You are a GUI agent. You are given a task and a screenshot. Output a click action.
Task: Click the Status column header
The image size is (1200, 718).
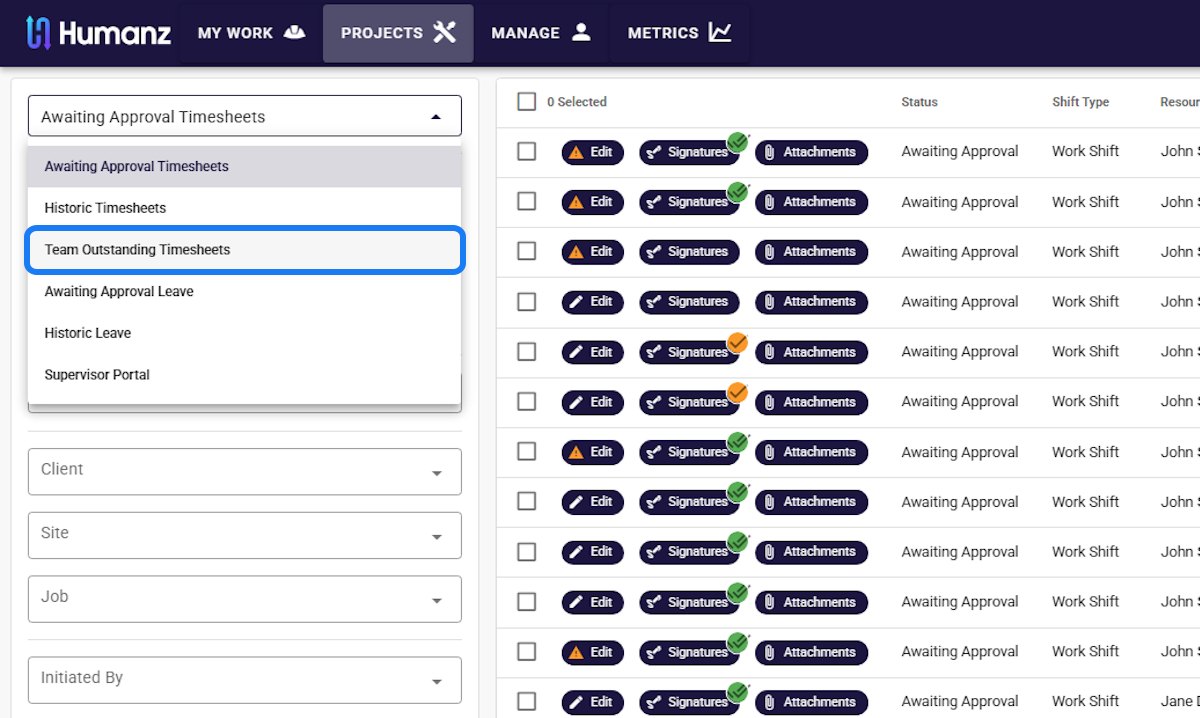pos(919,102)
